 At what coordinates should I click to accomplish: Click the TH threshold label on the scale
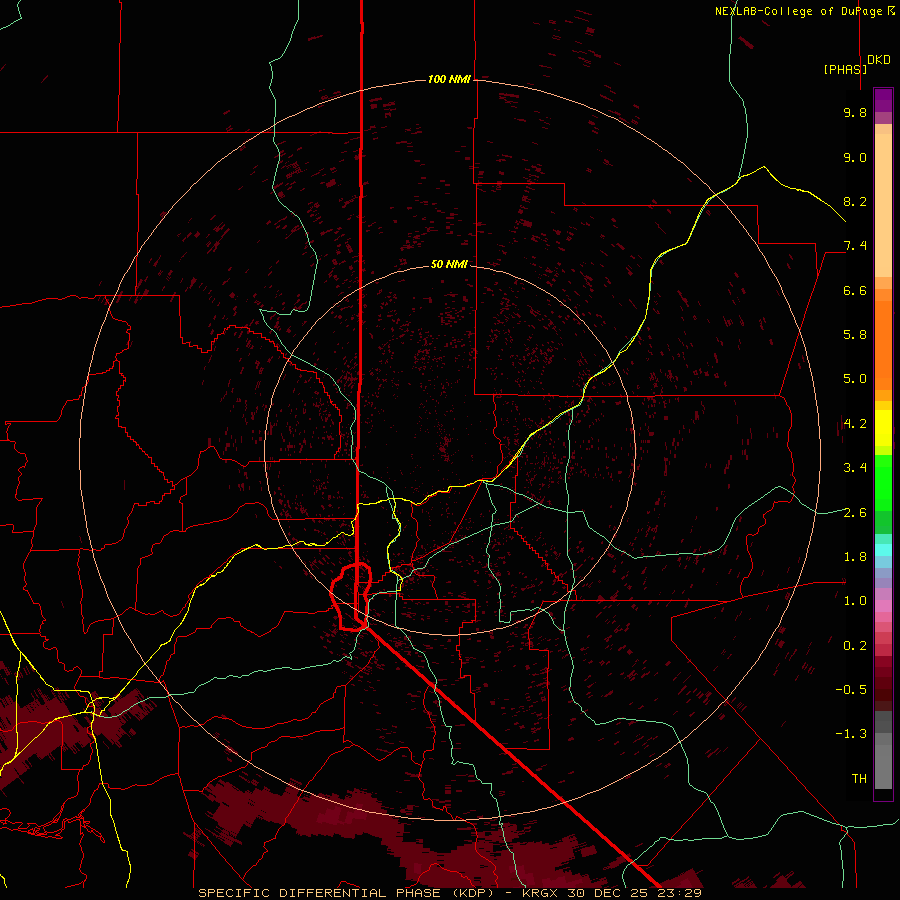tap(859, 779)
